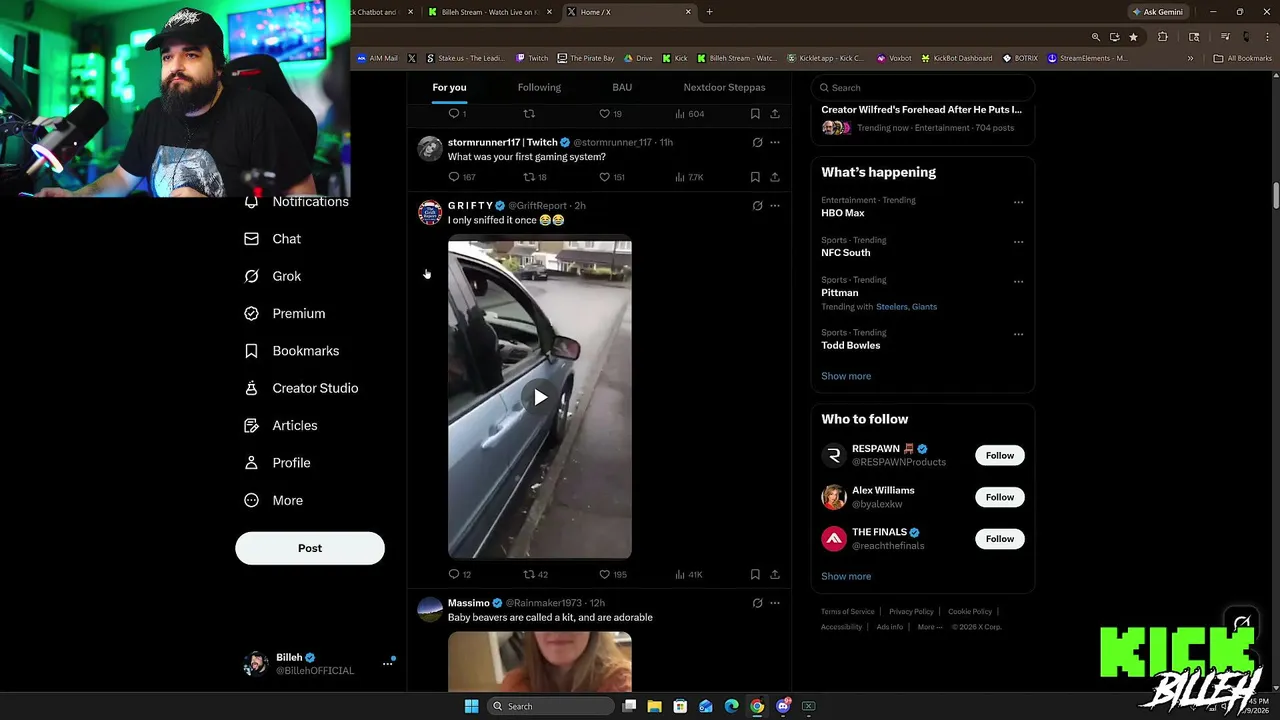Viewport: 1280px width, 720px height.
Task: Open the Premium page
Action: (285, 313)
